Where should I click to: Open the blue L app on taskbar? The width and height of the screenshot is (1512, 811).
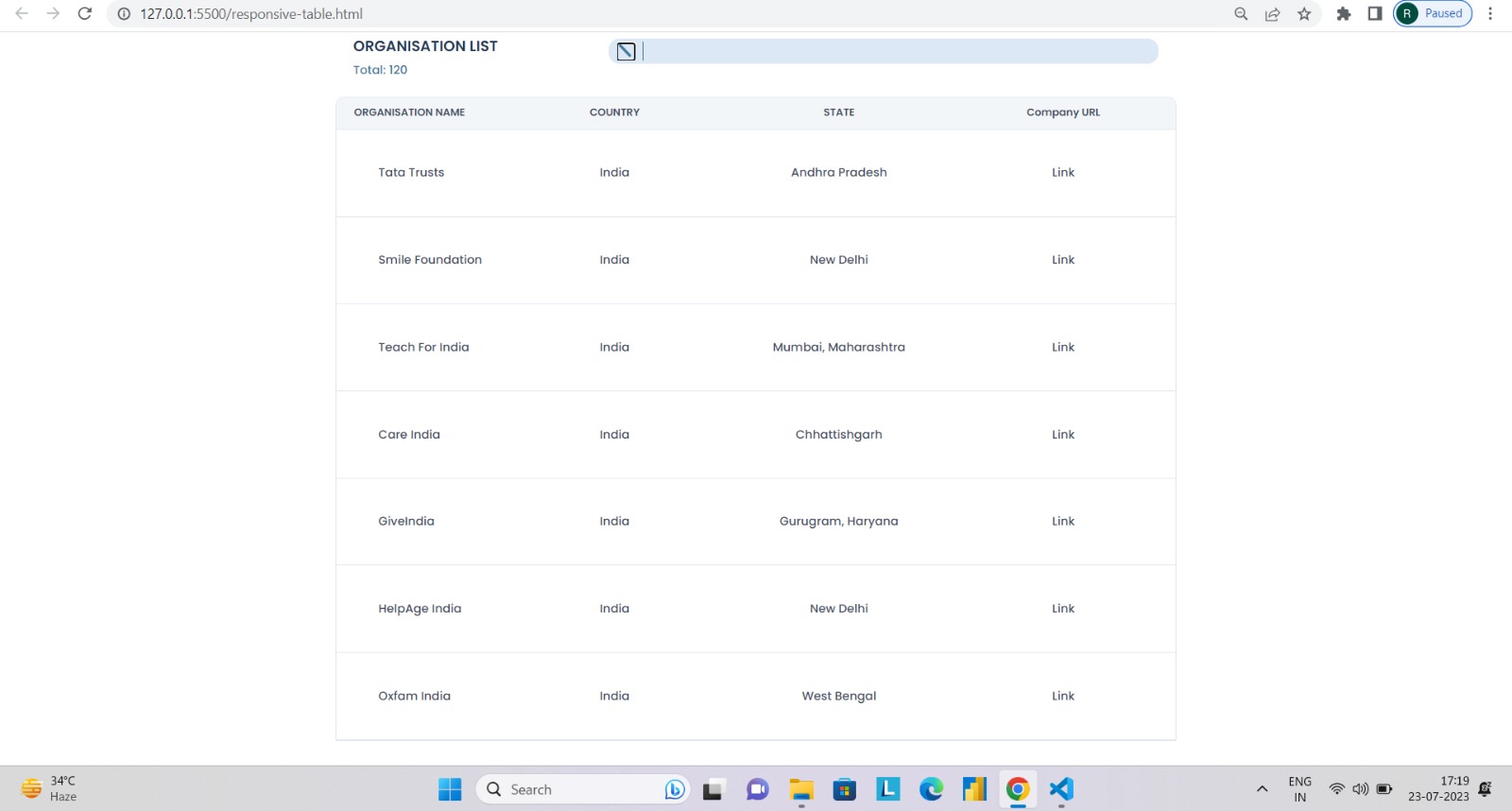[x=888, y=789]
